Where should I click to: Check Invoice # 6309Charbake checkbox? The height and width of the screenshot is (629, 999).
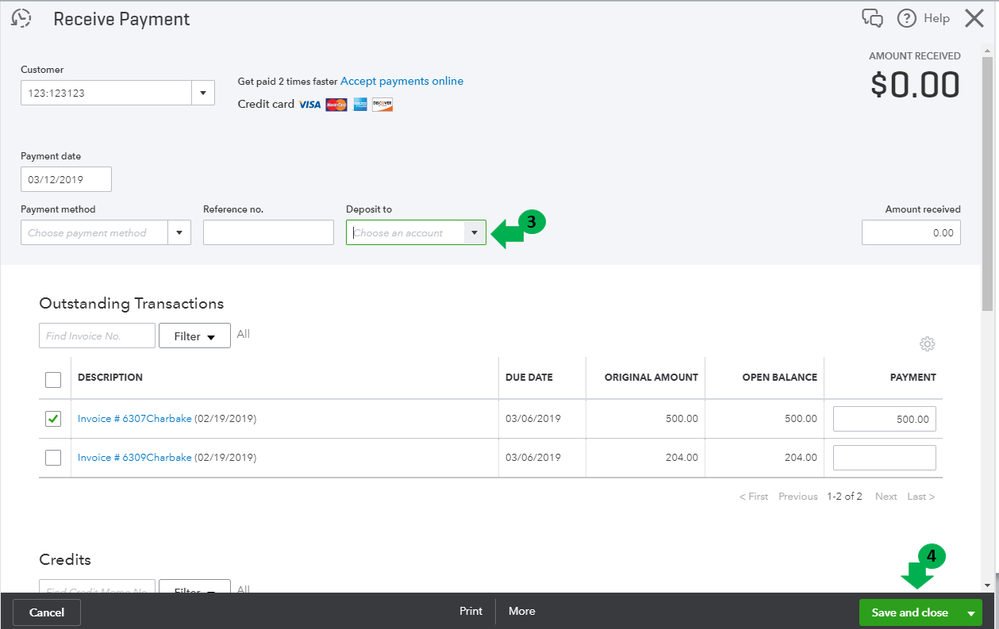[x=53, y=458]
